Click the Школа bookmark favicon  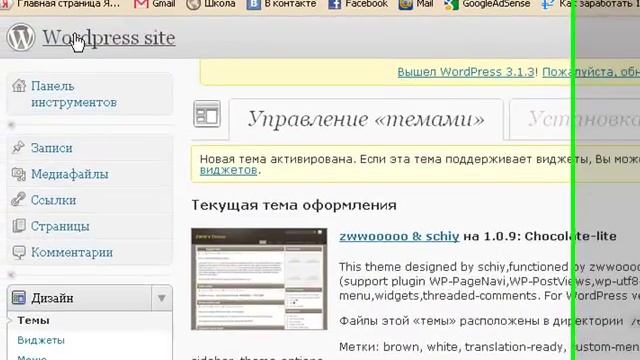193,4
